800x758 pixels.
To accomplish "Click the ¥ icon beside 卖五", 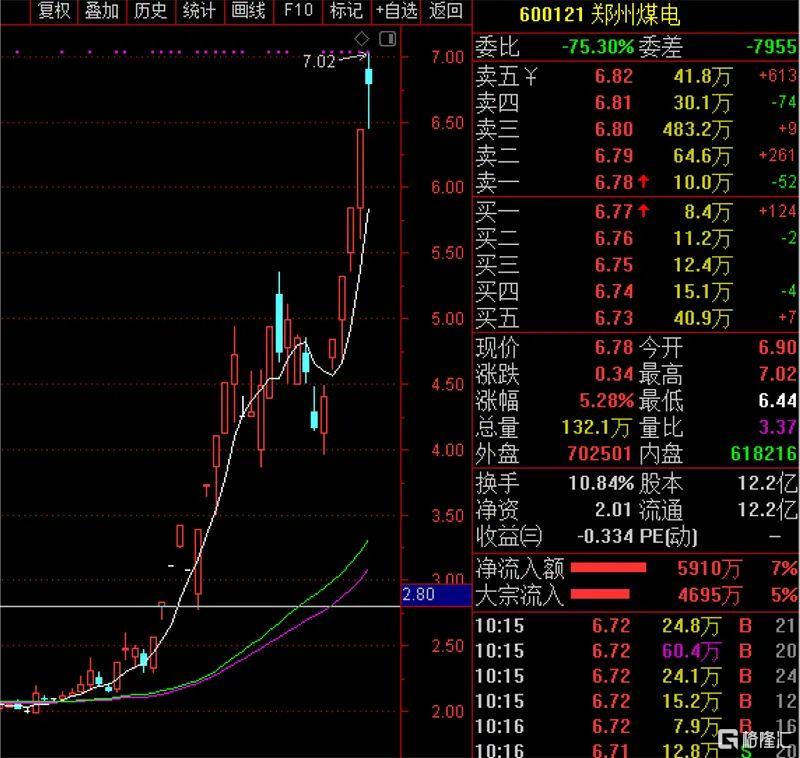I will pyautogui.click(x=531, y=77).
